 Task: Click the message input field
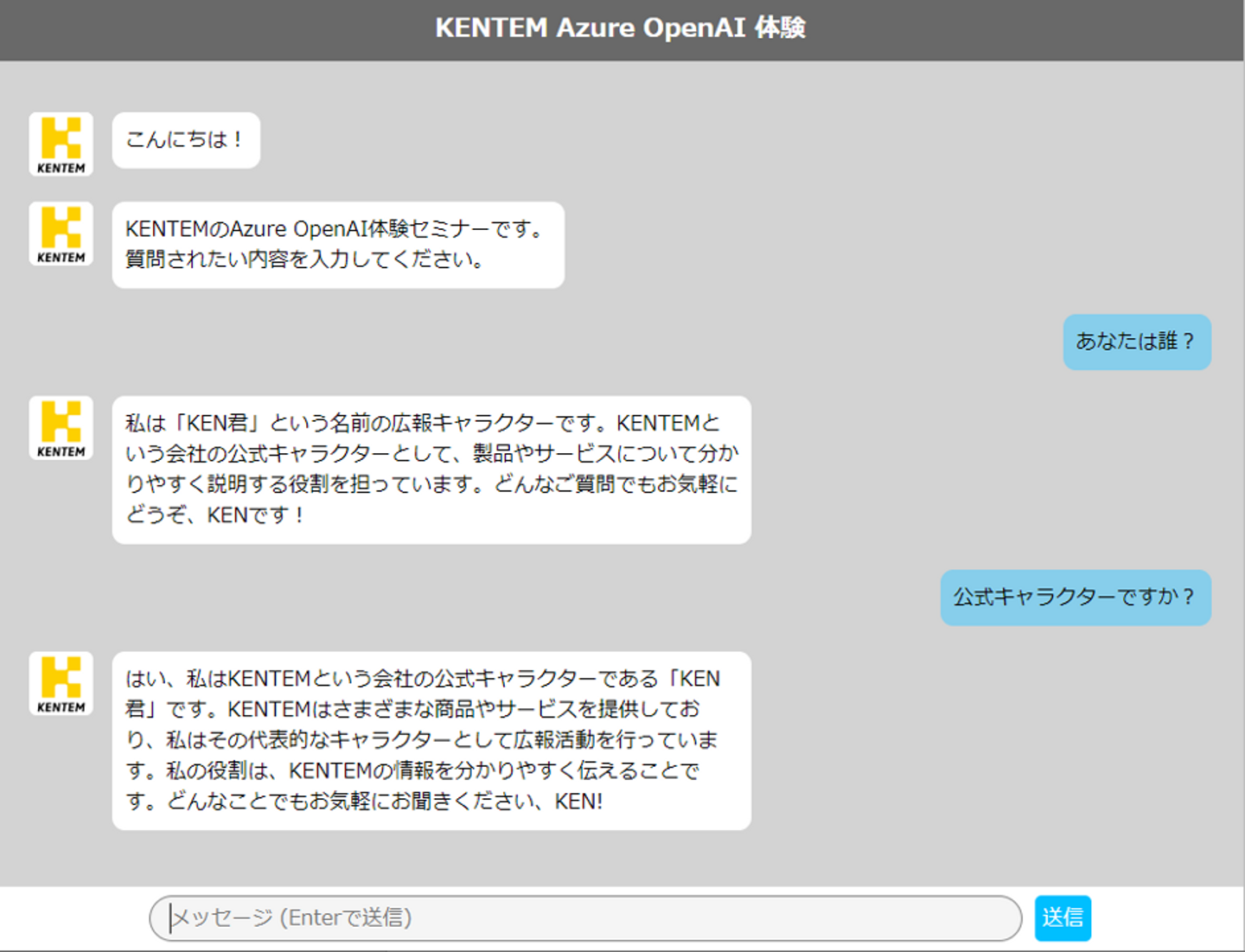585,917
